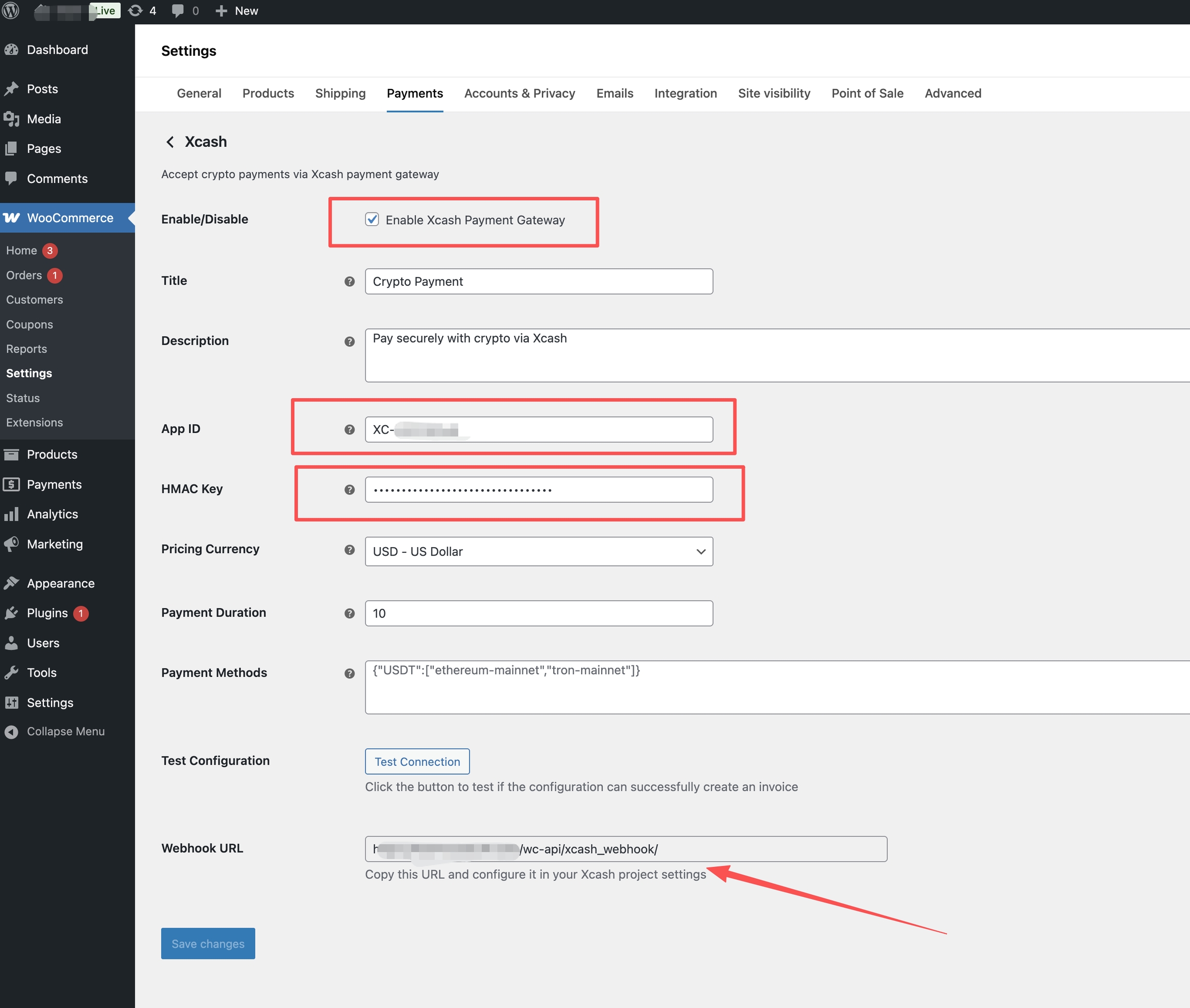
Task: Toggle Enable Xcash Payment Gateway checkbox
Action: click(372, 220)
